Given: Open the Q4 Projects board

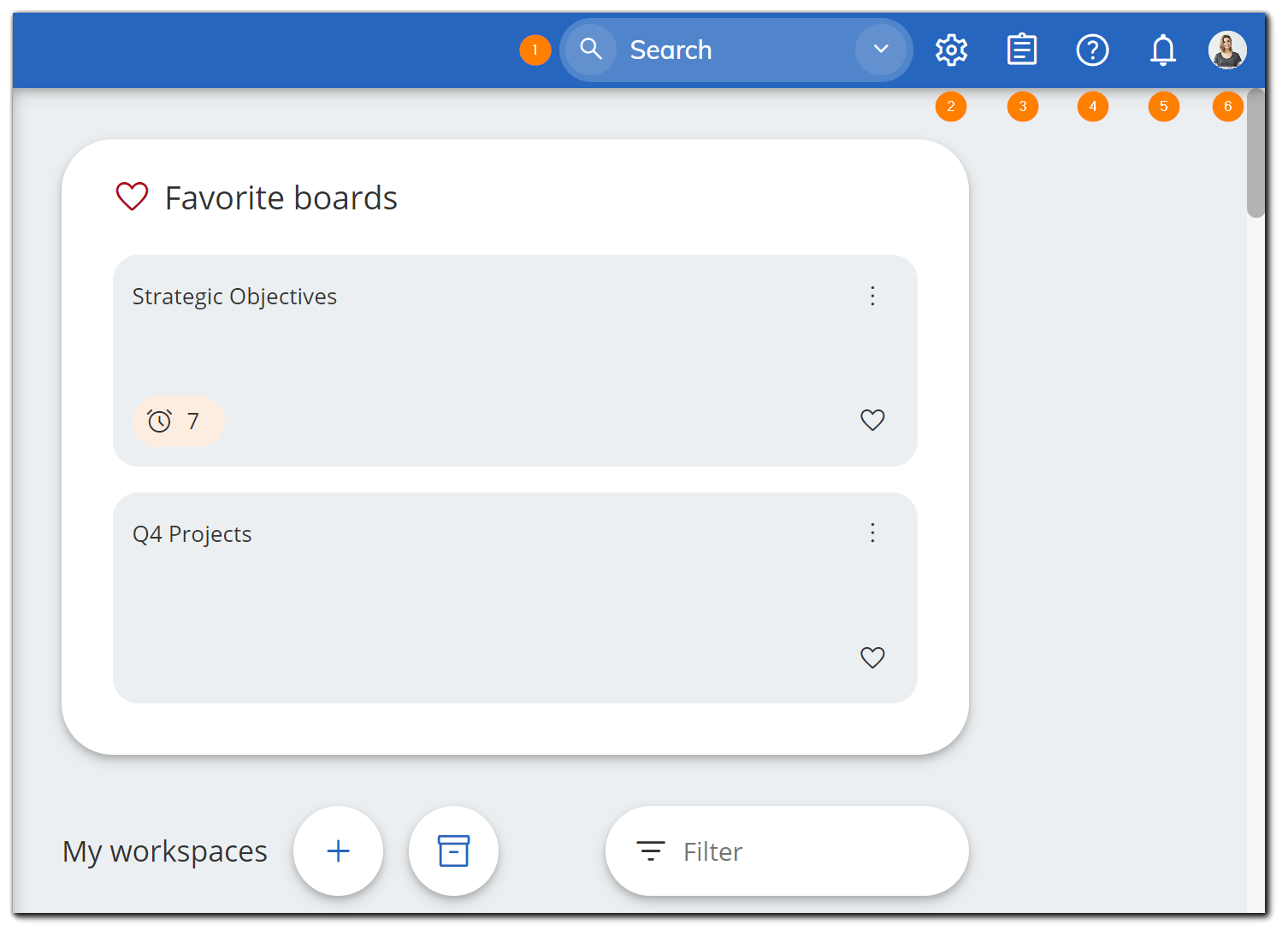Looking at the screenshot, I should (192, 533).
